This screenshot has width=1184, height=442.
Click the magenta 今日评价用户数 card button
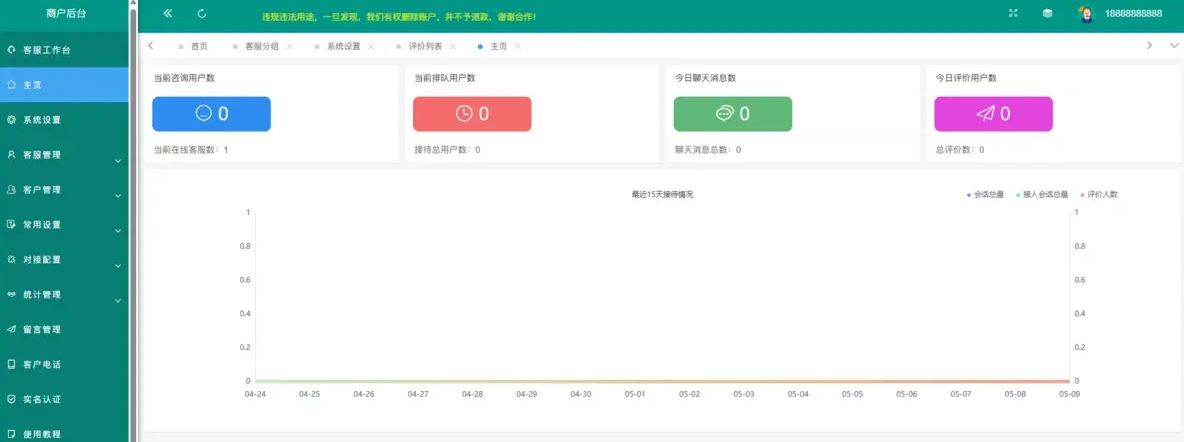(994, 114)
